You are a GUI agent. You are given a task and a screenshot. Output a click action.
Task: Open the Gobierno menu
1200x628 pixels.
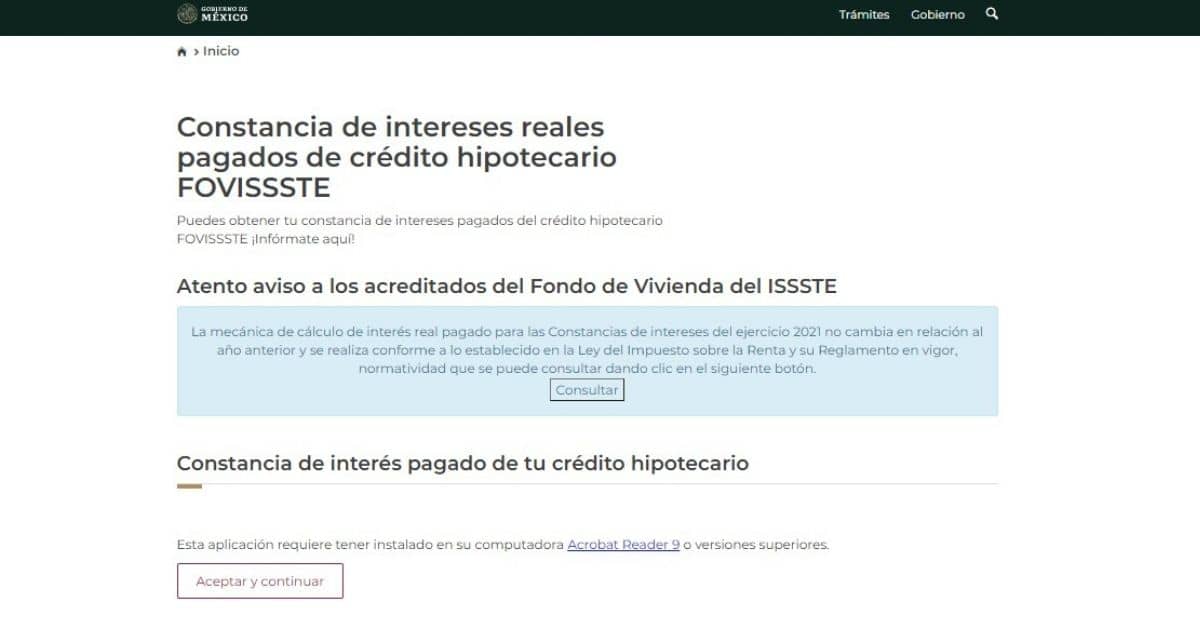[938, 15]
